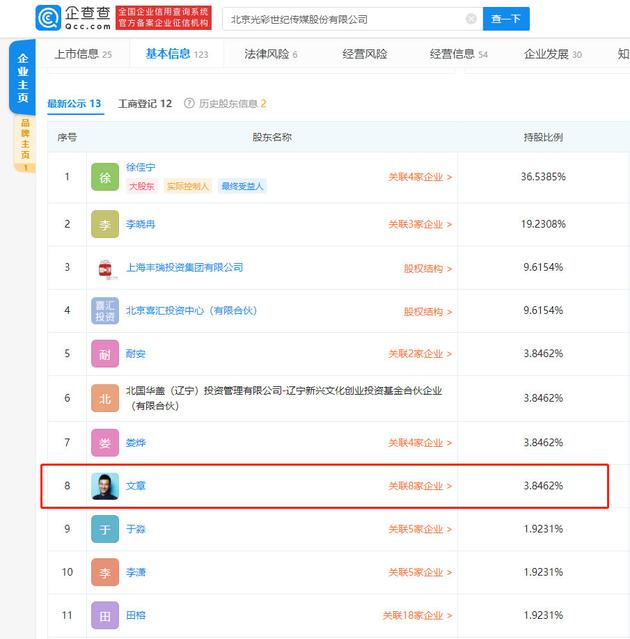Switch to 最新公示 13 sub-tab
The height and width of the screenshot is (639, 630).
pyautogui.click(x=74, y=104)
